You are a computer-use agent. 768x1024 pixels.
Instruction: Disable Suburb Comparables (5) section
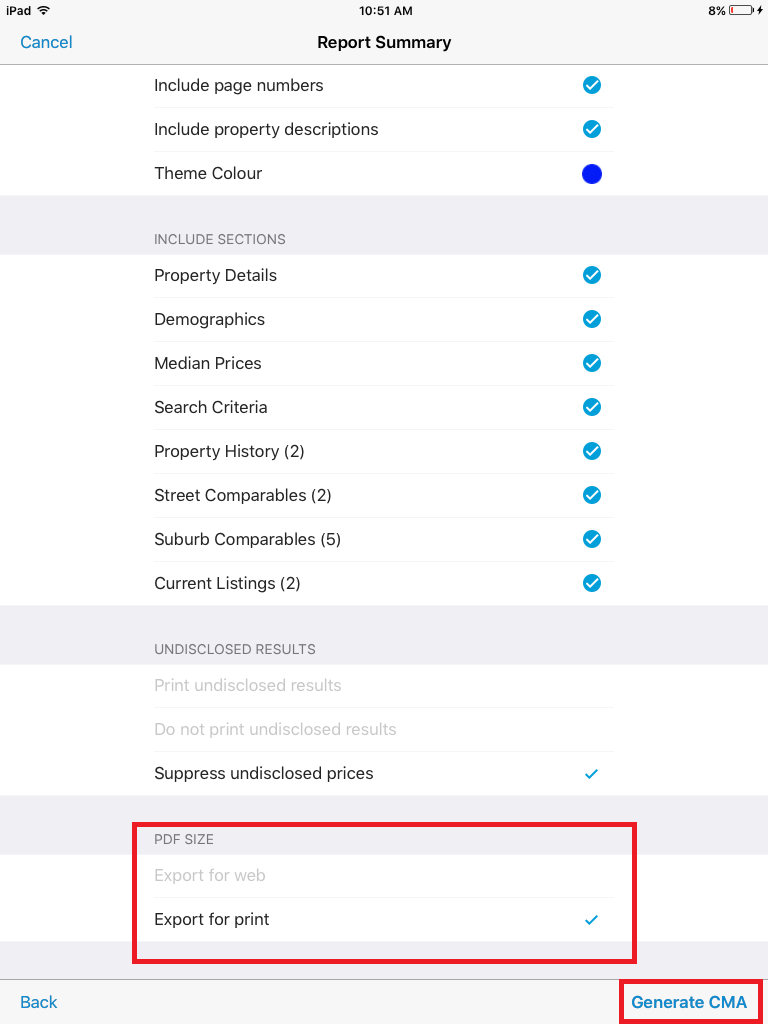coord(592,540)
